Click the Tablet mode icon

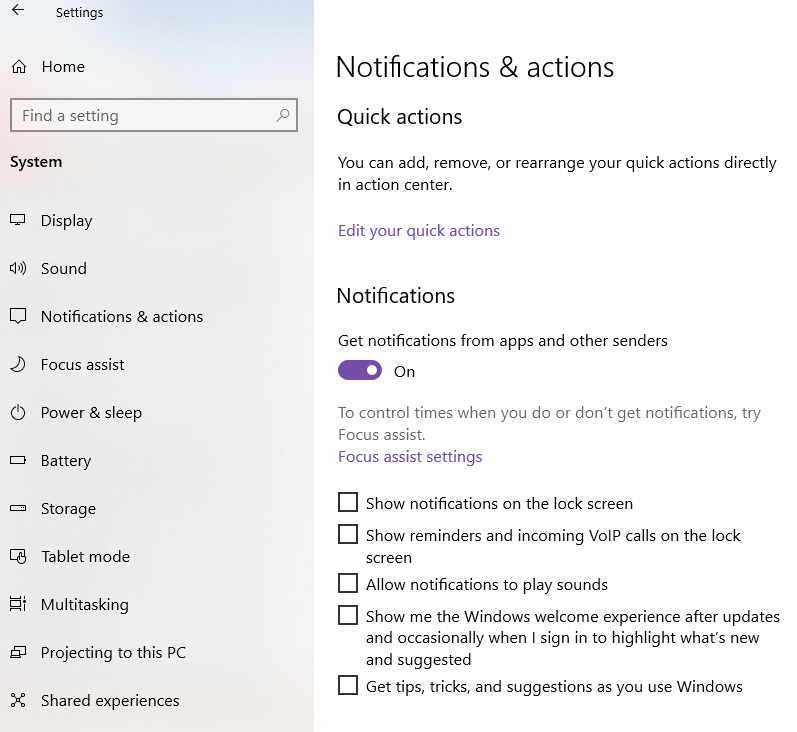pos(18,556)
